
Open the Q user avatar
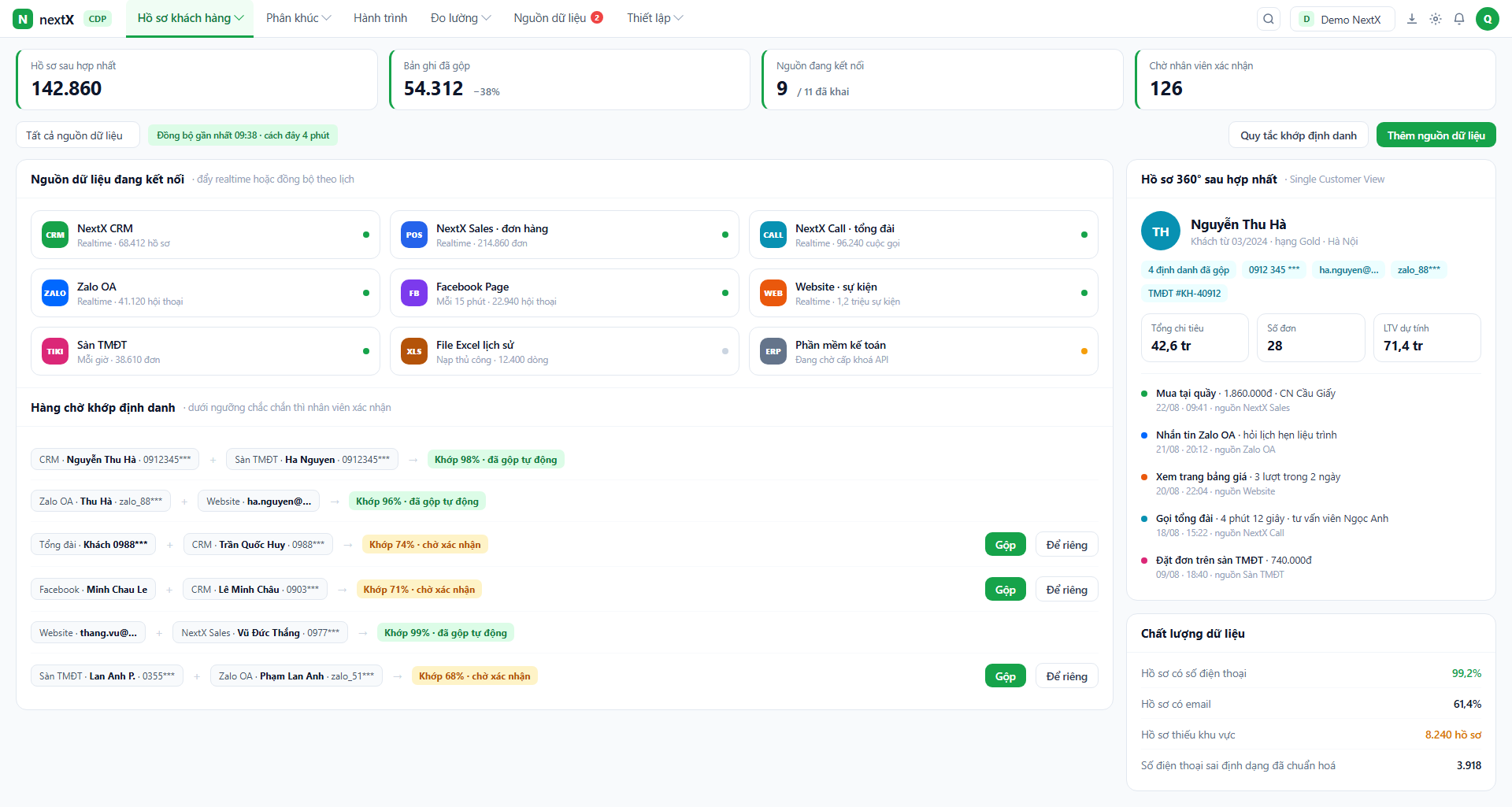click(x=1487, y=19)
